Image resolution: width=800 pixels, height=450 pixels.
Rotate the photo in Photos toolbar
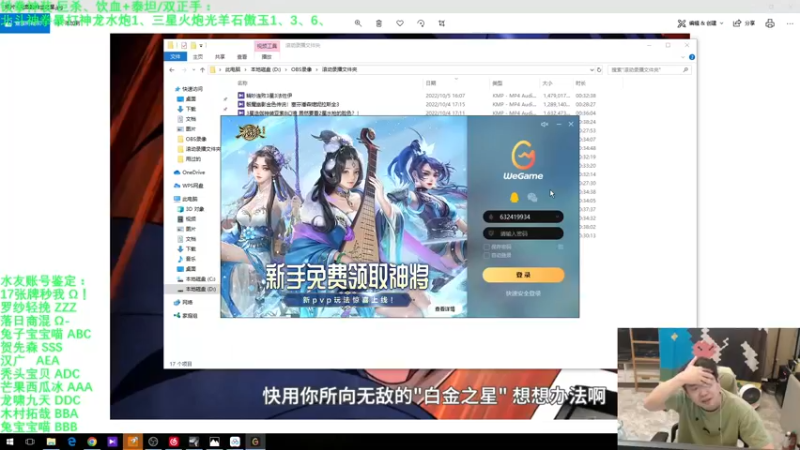421,23
